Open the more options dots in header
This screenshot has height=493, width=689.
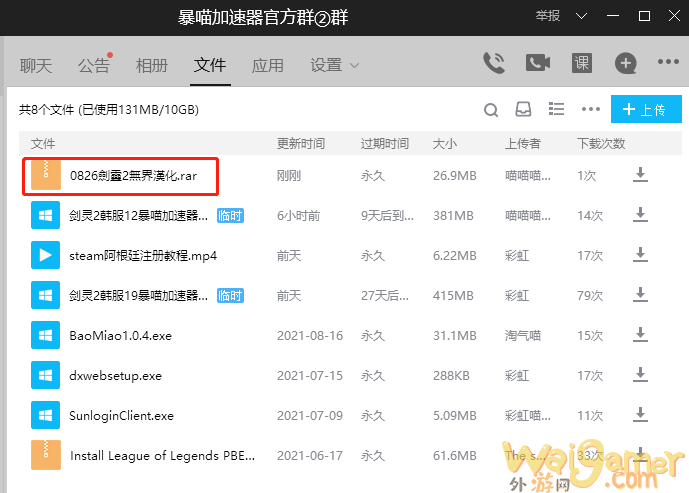(668, 62)
